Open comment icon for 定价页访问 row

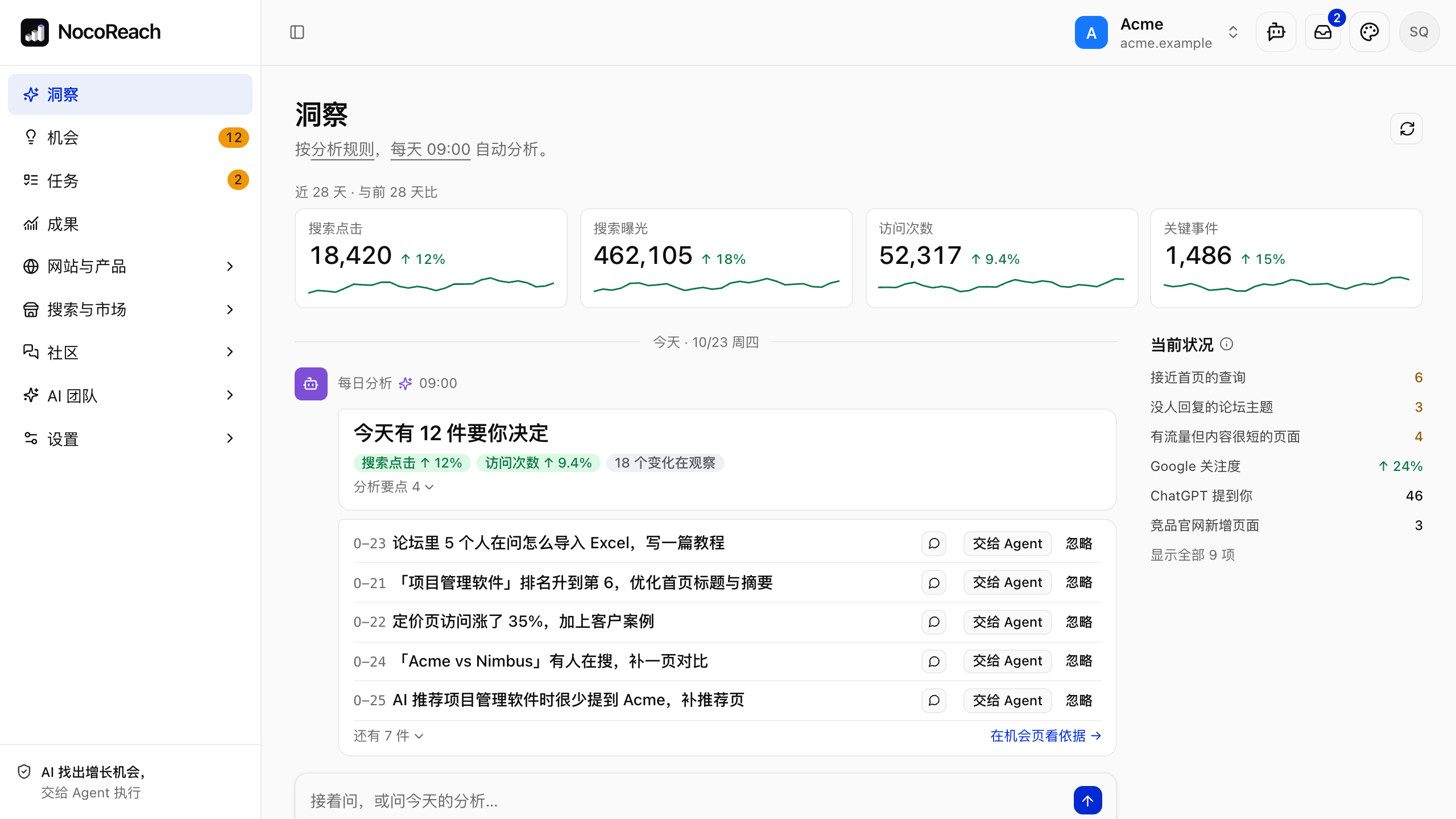934,622
